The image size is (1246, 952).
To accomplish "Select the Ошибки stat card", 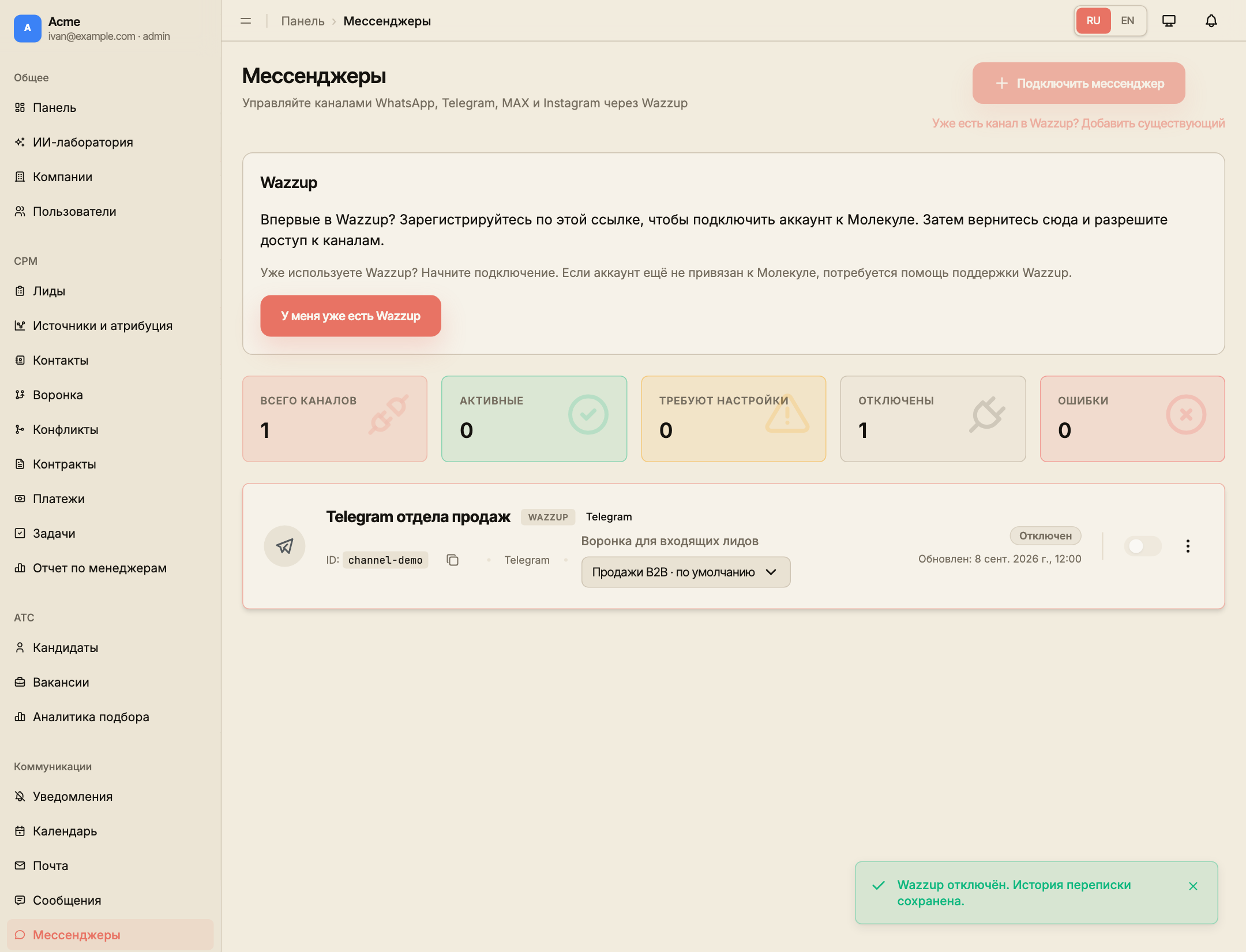I will click(x=1132, y=419).
